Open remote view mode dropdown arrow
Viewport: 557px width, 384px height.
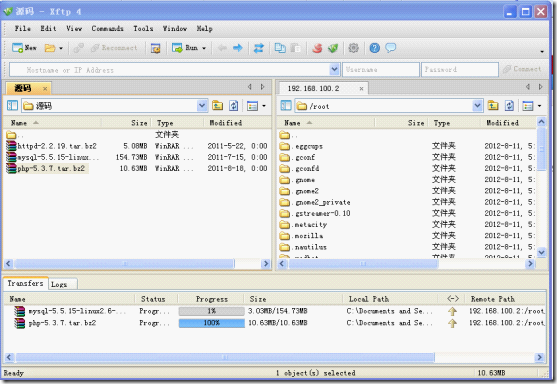[x=539, y=106]
